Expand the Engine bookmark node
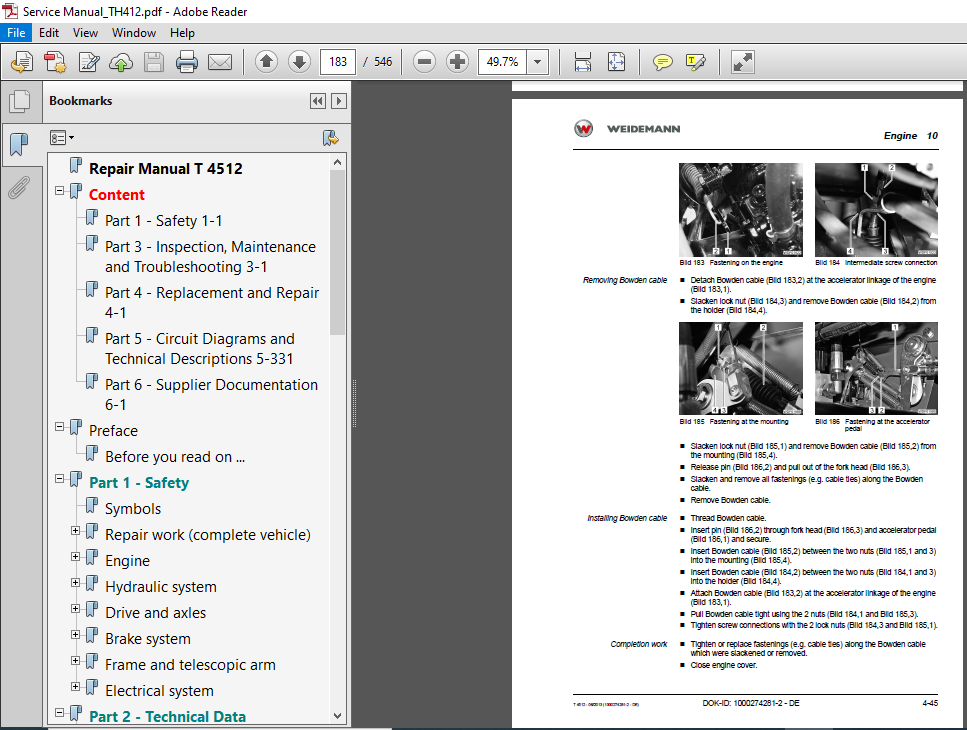Image resolution: width=967 pixels, height=730 pixels. [x=75, y=556]
